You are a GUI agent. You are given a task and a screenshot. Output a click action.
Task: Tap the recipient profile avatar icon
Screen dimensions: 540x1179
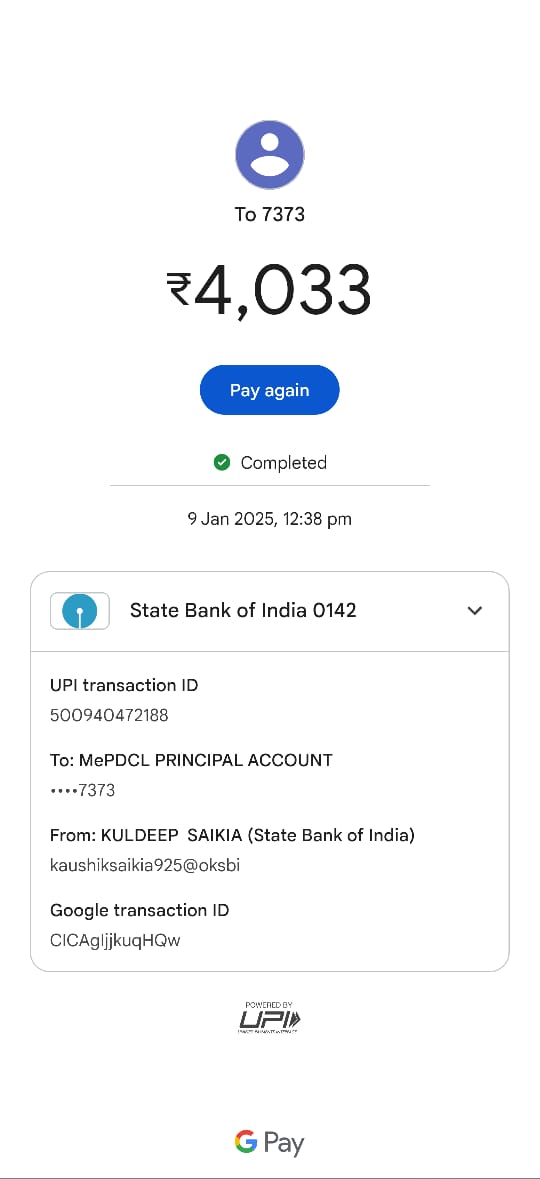270,154
